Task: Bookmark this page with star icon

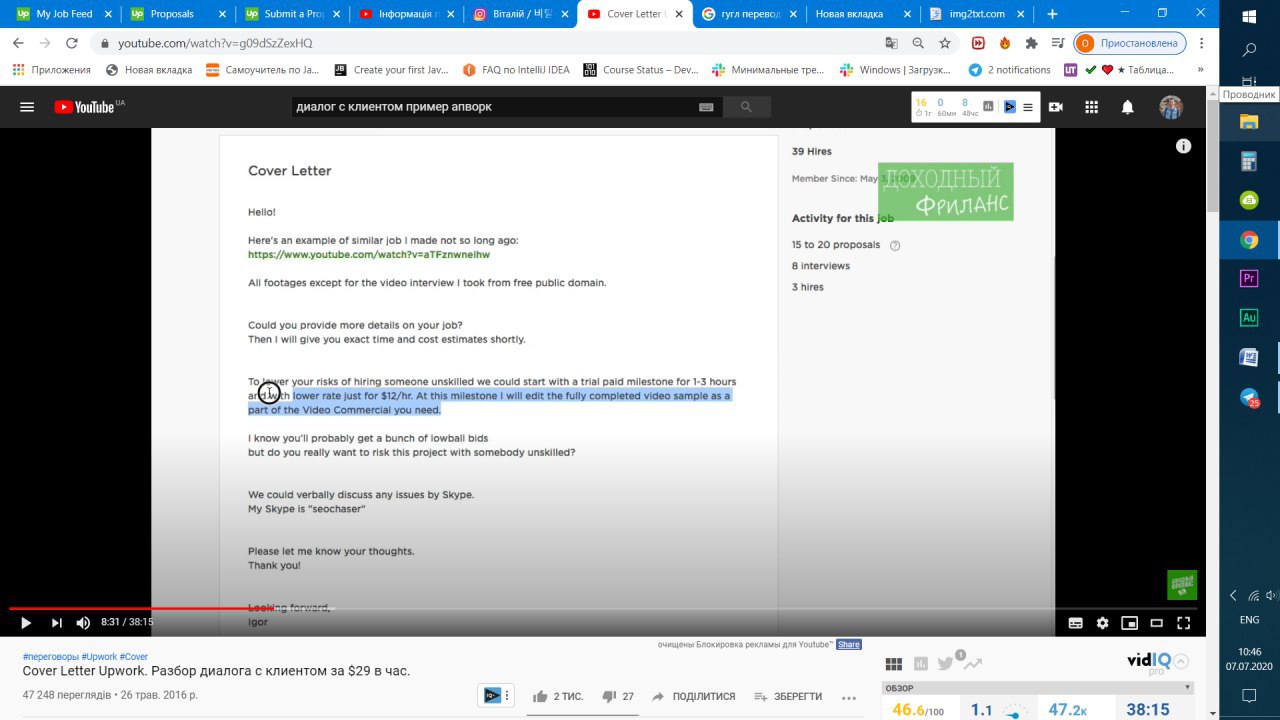Action: click(945, 43)
